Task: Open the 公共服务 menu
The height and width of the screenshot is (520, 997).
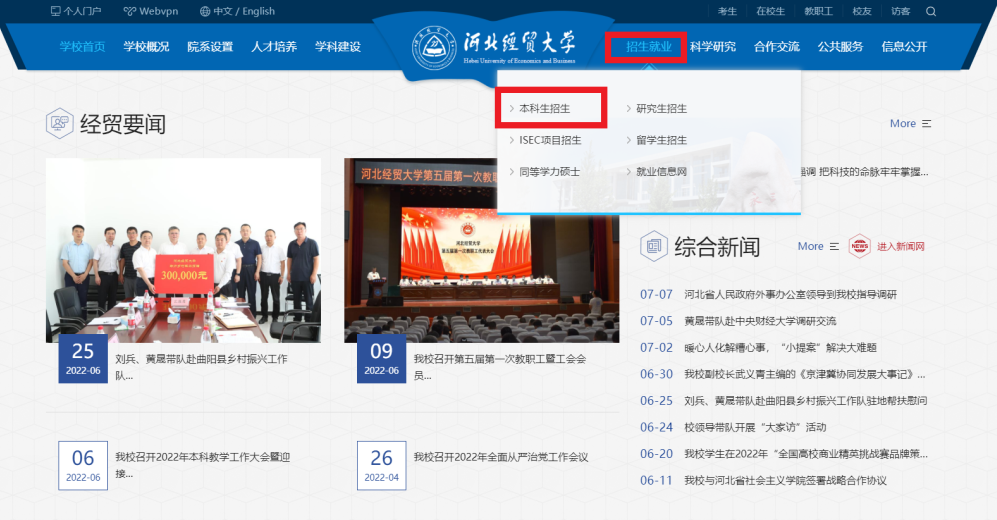Action: pos(840,46)
